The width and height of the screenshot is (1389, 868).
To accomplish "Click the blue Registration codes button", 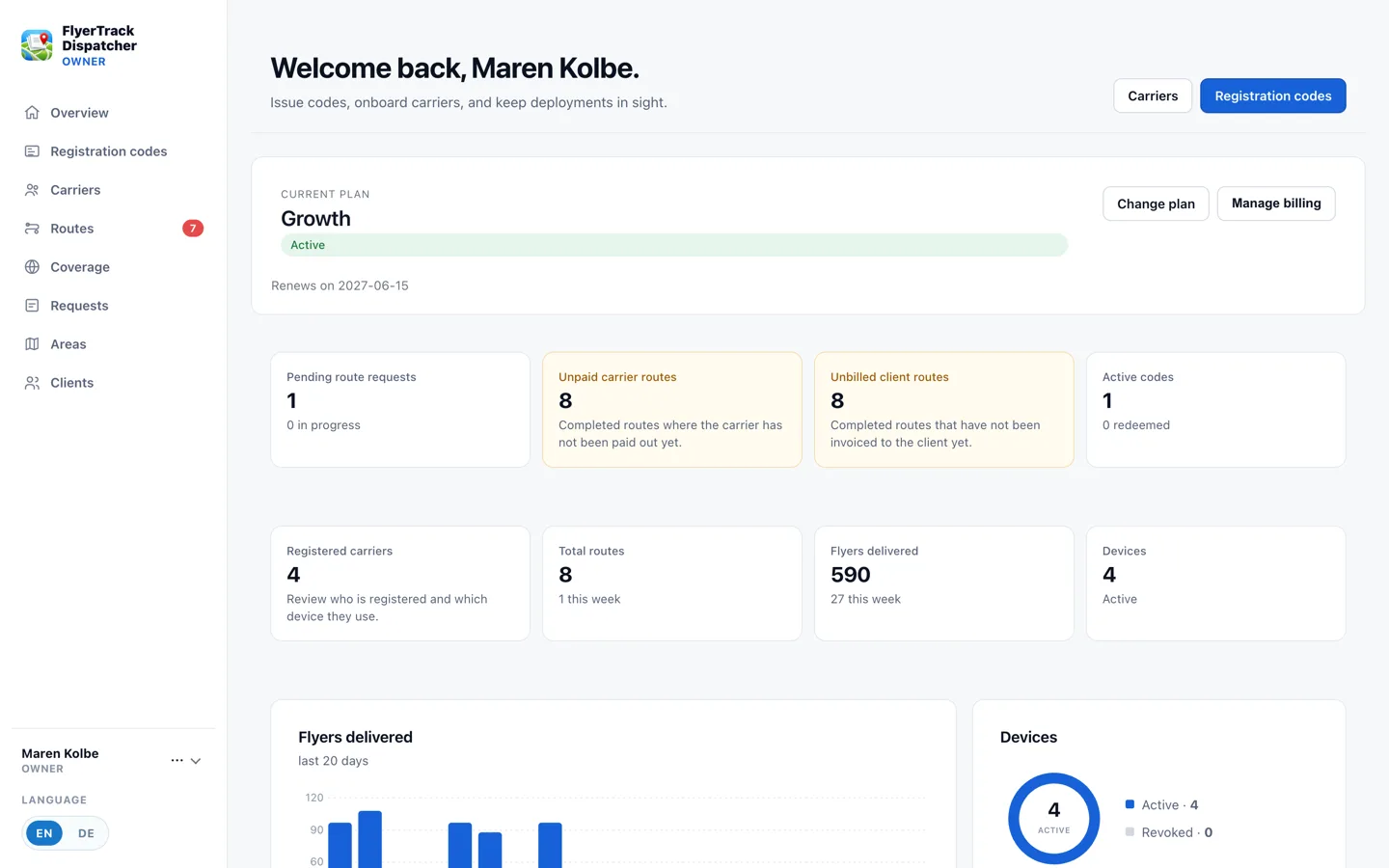I will pyautogui.click(x=1273, y=95).
